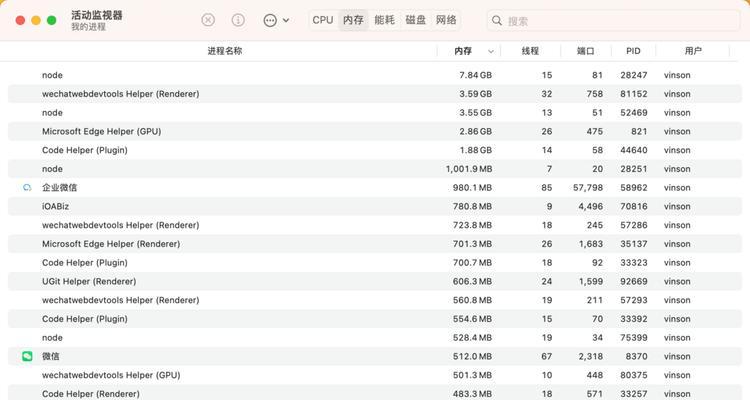Click port count 4,496
750x400 pixels.
pos(590,206)
